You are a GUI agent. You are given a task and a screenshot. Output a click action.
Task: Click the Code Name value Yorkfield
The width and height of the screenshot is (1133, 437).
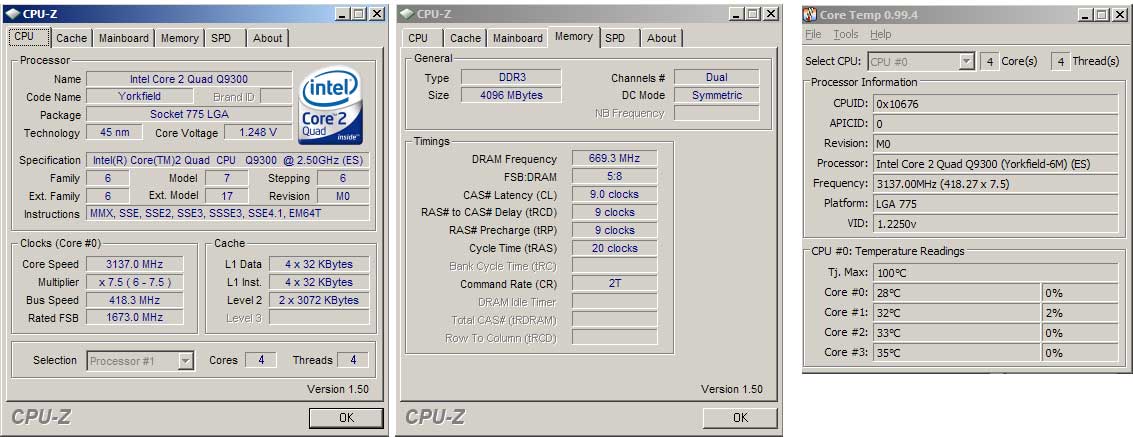point(139,96)
